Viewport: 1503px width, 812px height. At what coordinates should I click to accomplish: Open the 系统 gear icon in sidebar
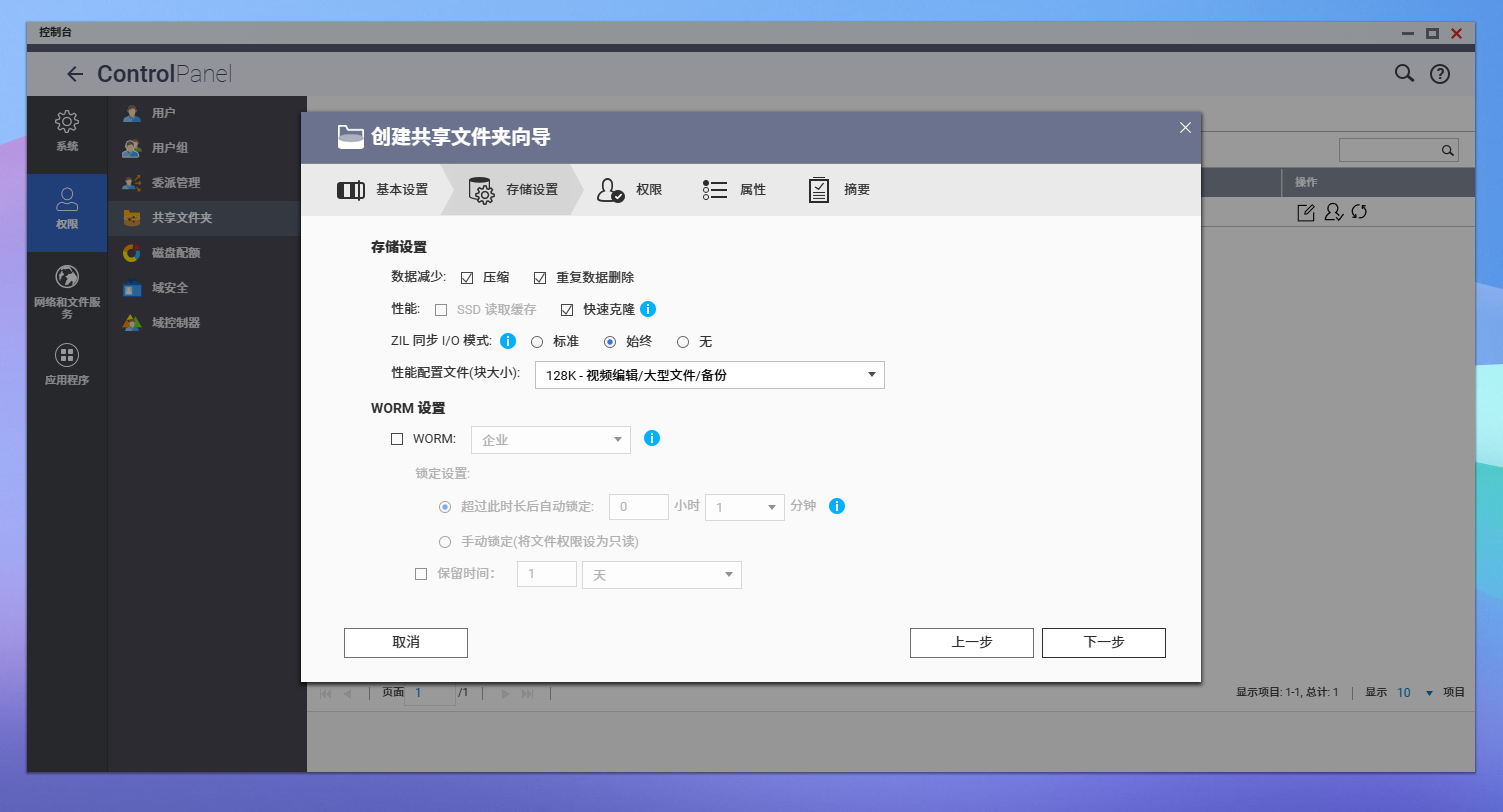coord(67,122)
